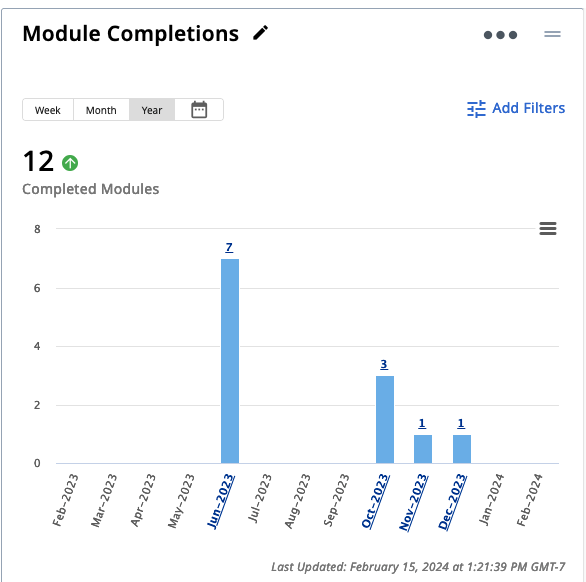Click the pencil edit icon beside Module Completions
The image size is (586, 582).
tap(260, 33)
